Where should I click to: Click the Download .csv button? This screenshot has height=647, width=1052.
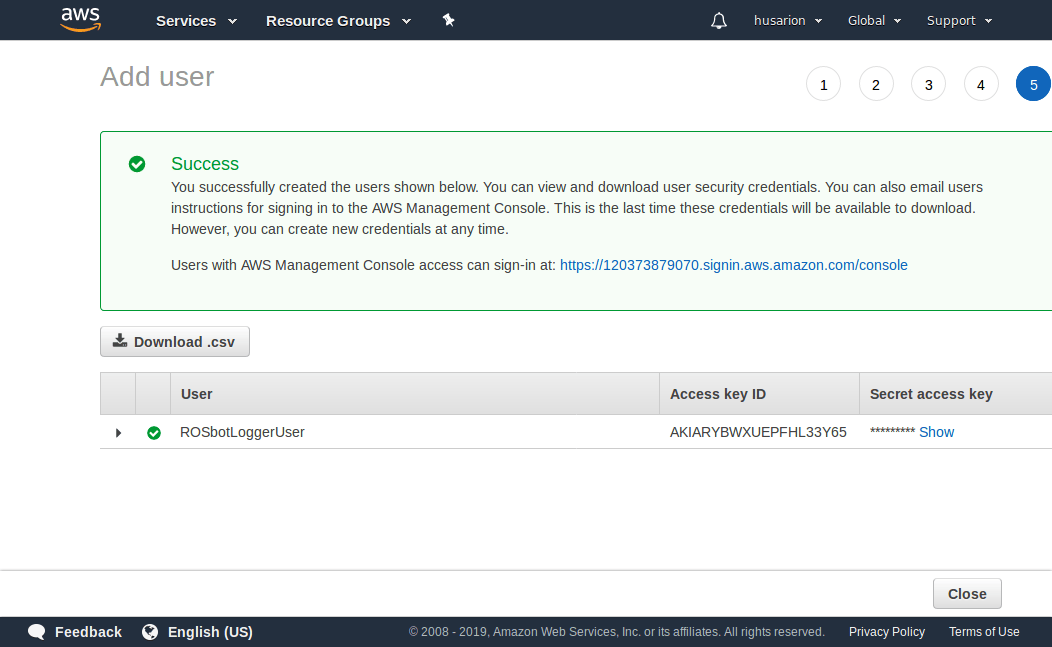[175, 342]
